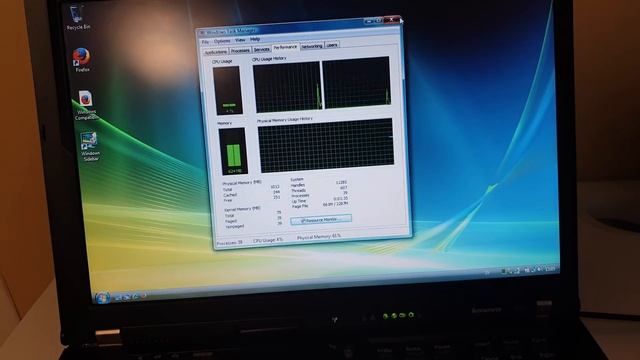Image resolution: width=640 pixels, height=360 pixels.
Task: Click the CPU Usage status bar entry
Action: tap(268, 240)
